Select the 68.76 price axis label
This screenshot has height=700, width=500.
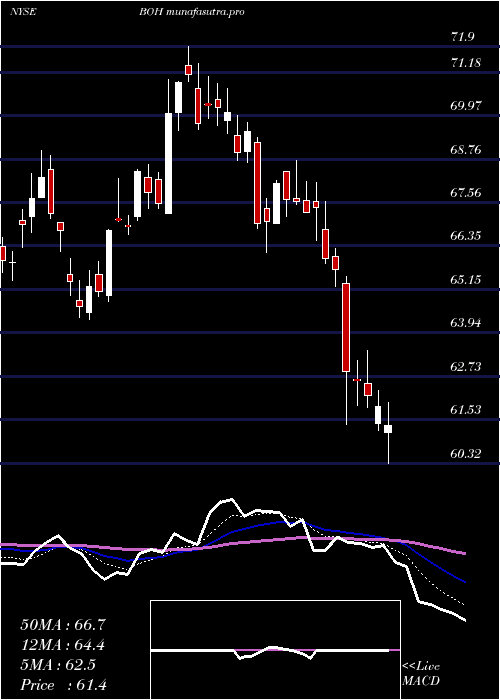click(466, 150)
